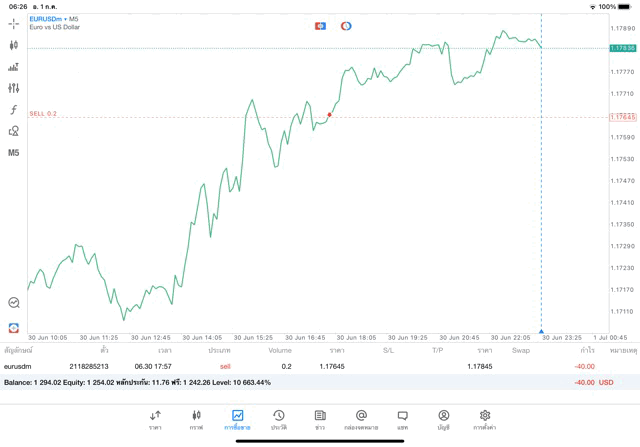The width and height of the screenshot is (640, 447).
Task: Open the กล่องจดหมาย mailbox tab
Action: (x=361, y=420)
